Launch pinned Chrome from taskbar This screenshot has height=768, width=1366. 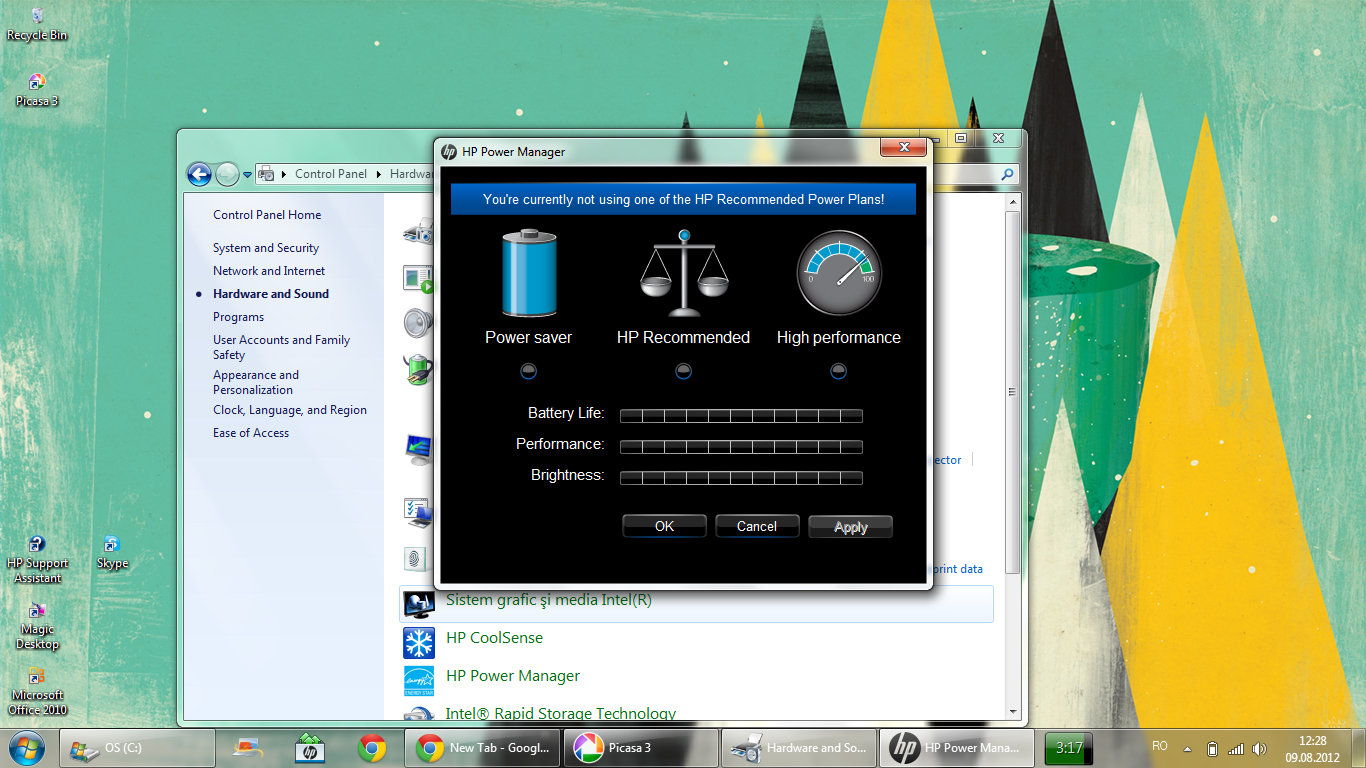point(372,748)
